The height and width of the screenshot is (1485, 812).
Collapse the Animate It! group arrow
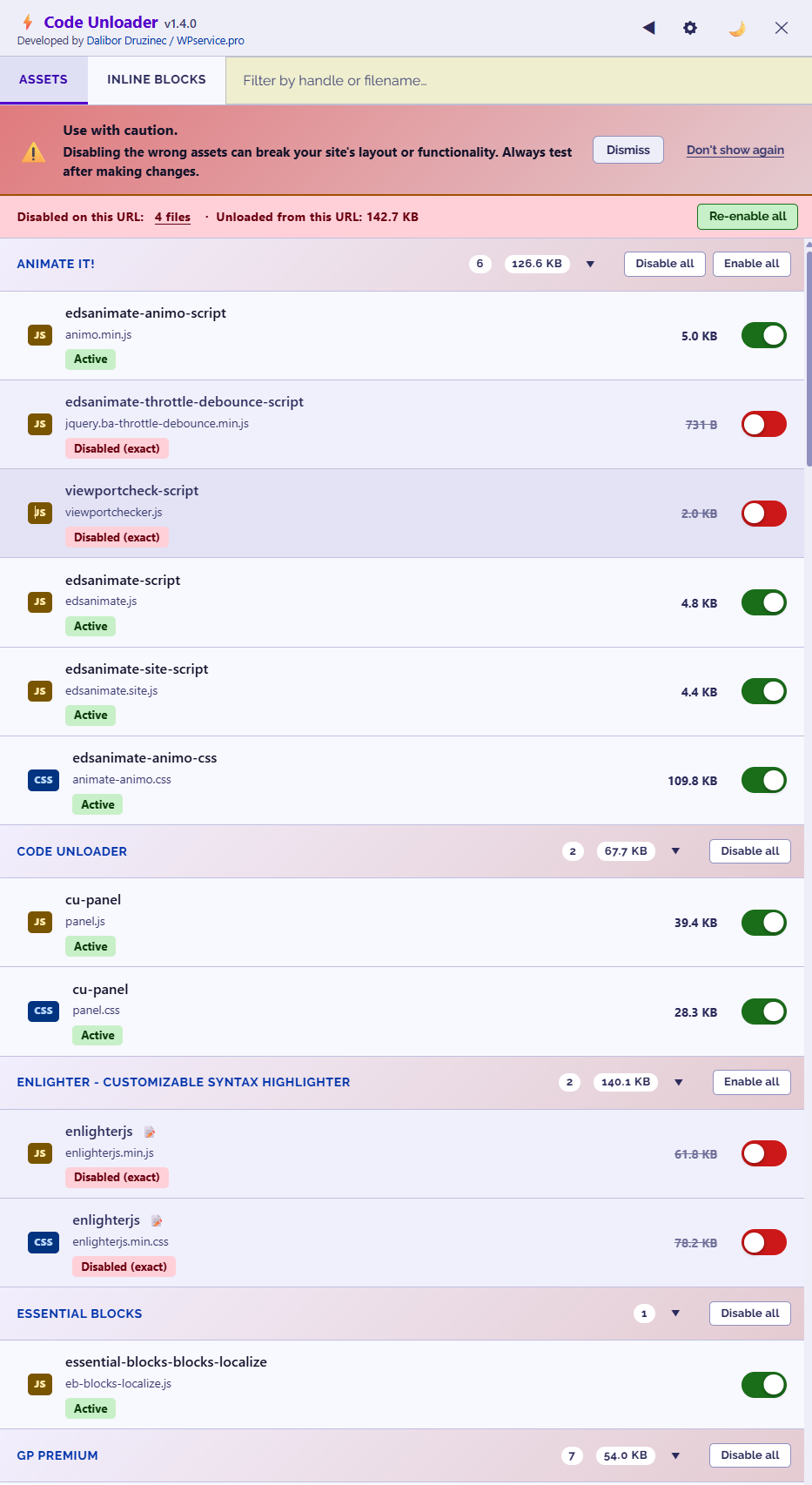coord(590,264)
